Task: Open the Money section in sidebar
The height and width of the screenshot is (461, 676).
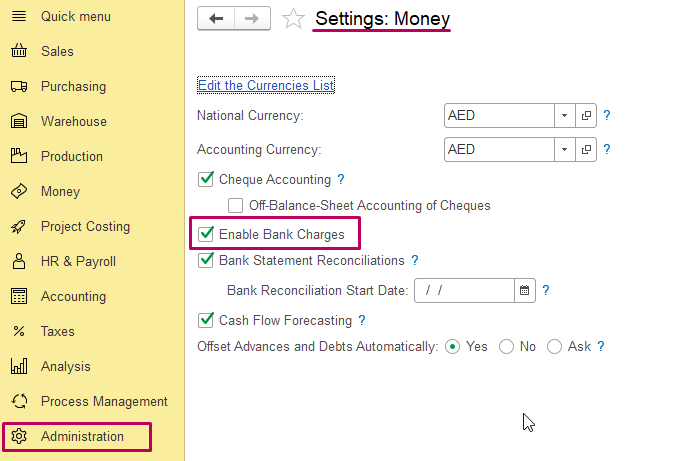Action: 60,192
